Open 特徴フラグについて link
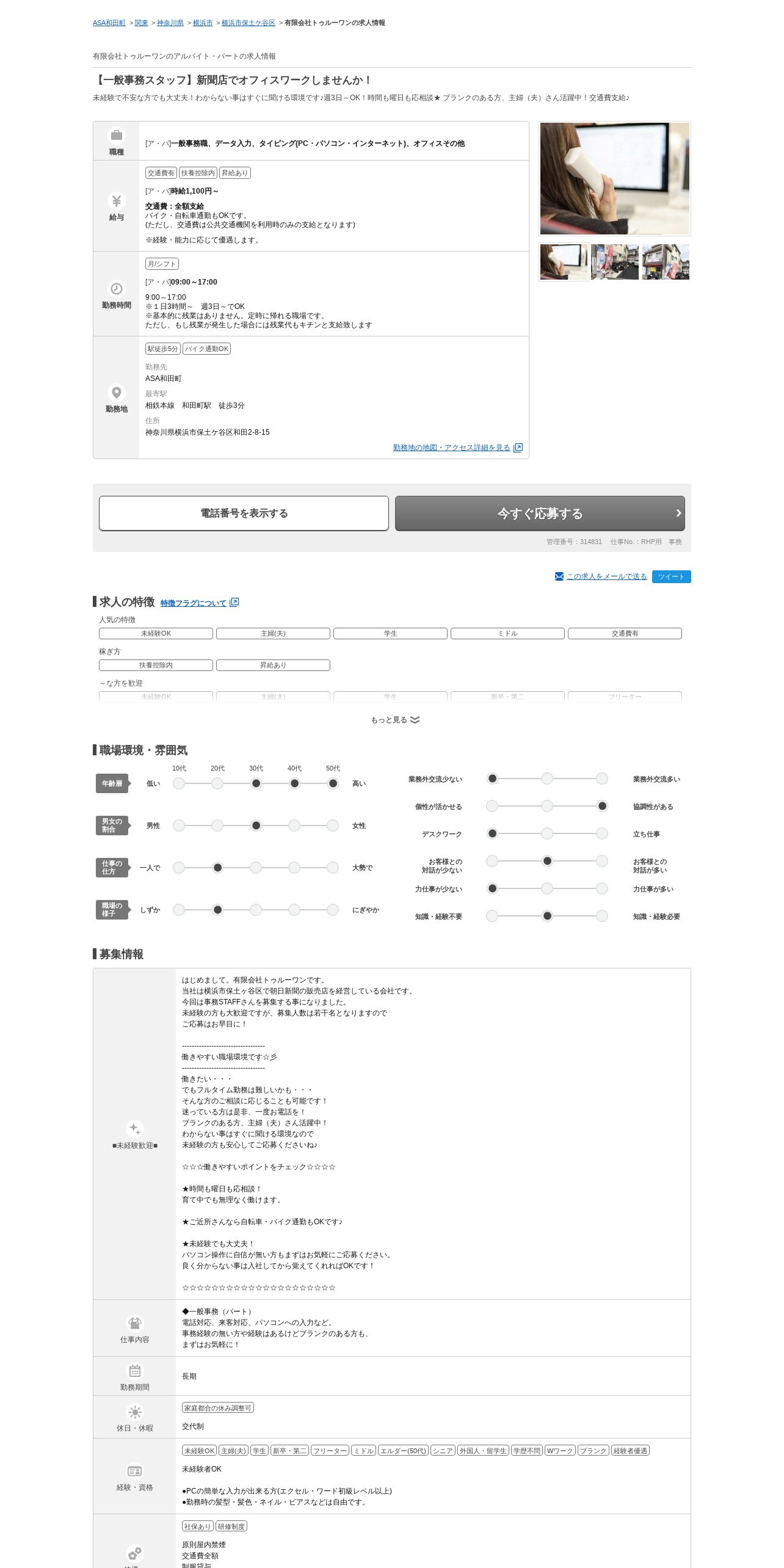Image resolution: width=784 pixels, height=1568 pixels. 194,603
